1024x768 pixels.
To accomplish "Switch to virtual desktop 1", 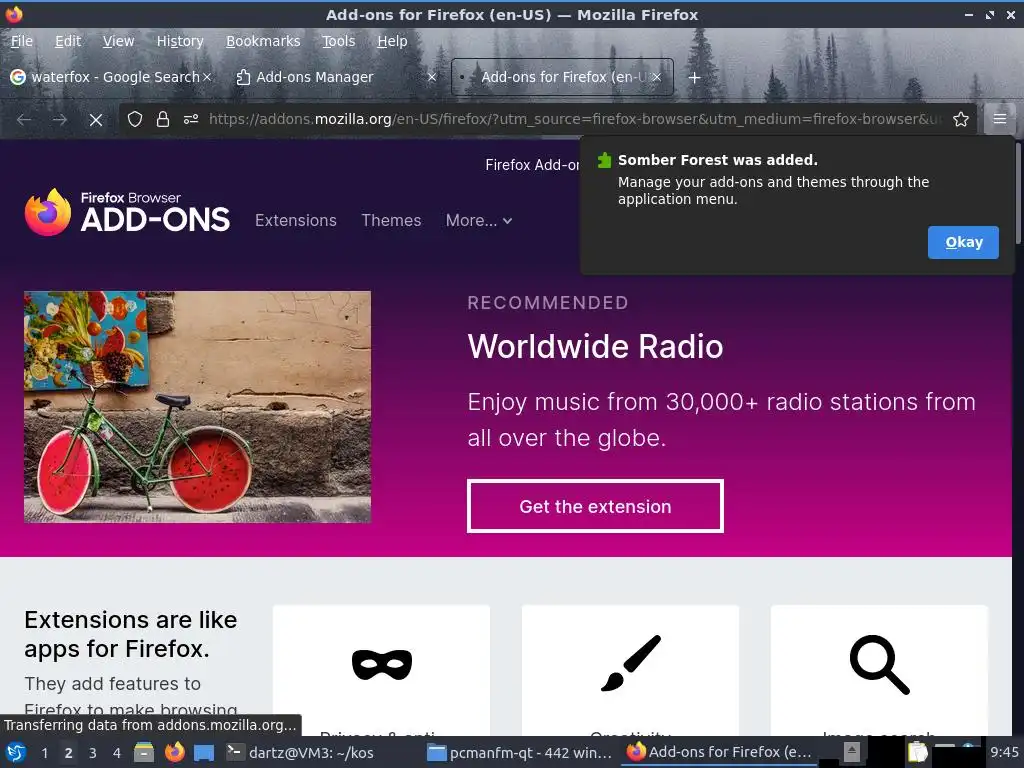I will pos(44,753).
